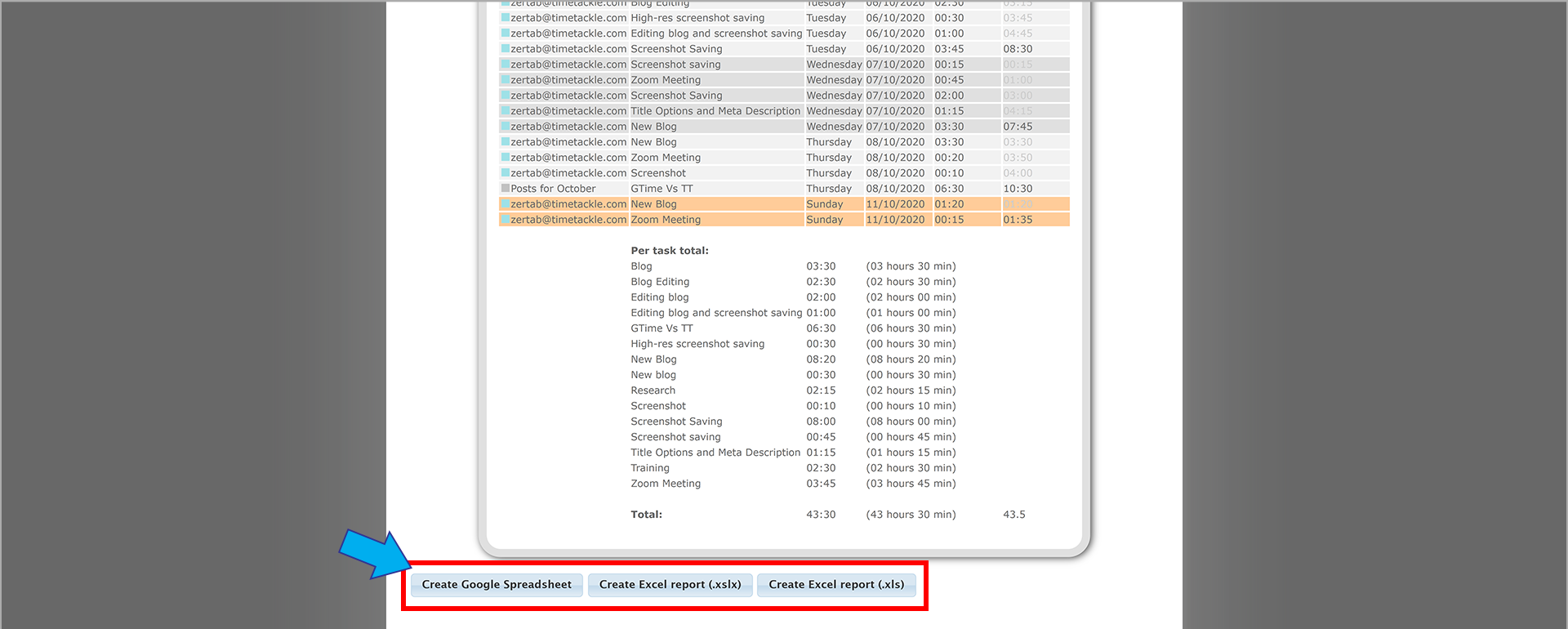Screen dimensions: 1568x629
Task: Click gray color square beside Posts for October
Action: coord(506,189)
